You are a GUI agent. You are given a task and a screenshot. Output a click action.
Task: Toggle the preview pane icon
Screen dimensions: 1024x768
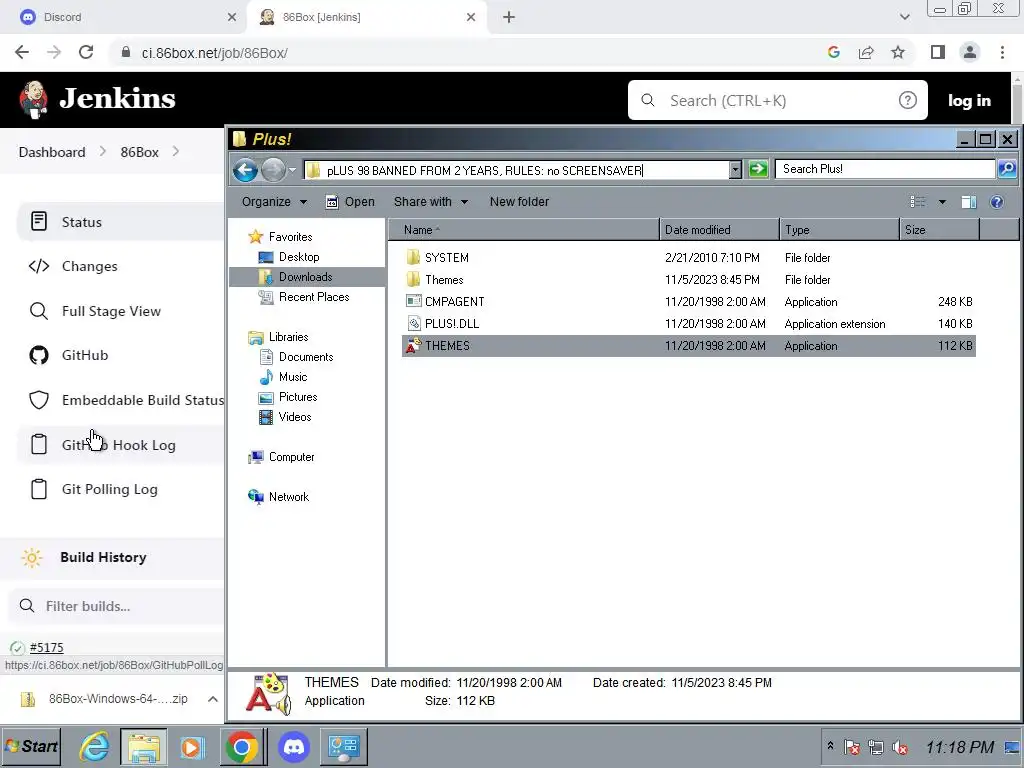tap(968, 202)
